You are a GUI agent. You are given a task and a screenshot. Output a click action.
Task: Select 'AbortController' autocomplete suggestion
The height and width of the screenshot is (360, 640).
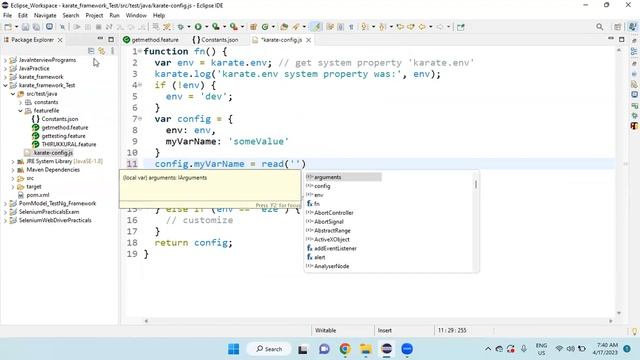click(x=333, y=213)
